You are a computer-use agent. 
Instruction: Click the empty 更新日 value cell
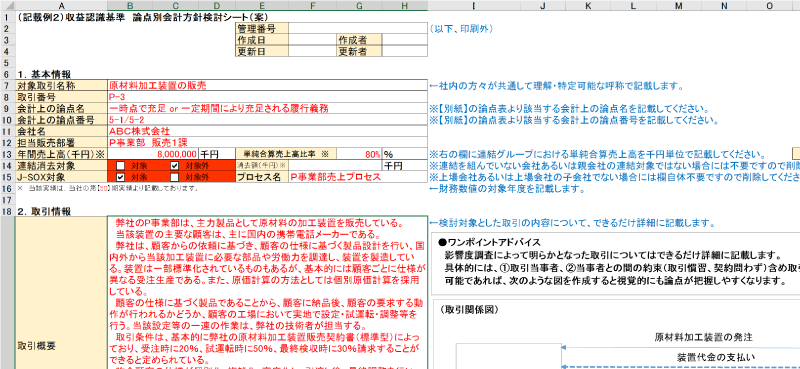(x=313, y=51)
